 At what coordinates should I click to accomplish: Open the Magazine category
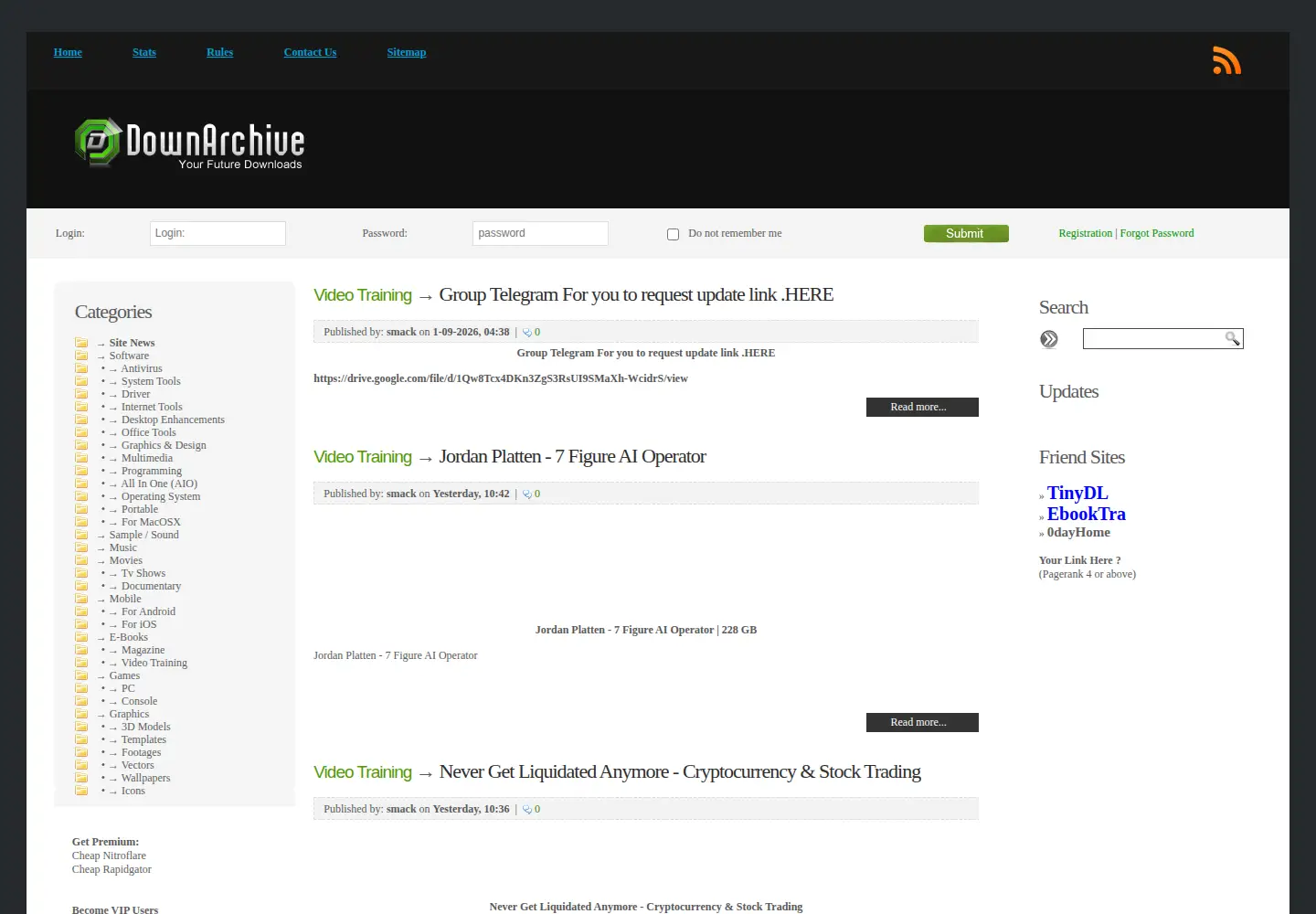coord(143,650)
